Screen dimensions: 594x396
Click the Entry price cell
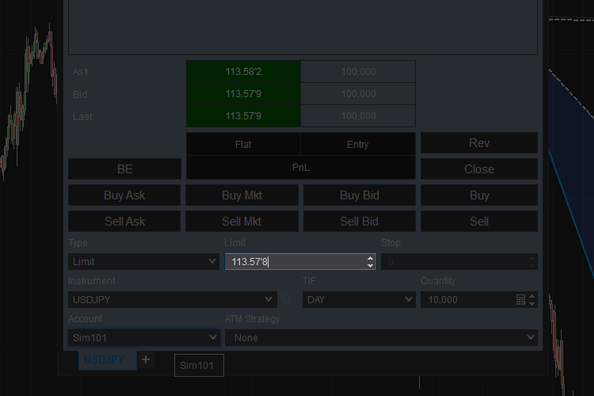(358, 144)
